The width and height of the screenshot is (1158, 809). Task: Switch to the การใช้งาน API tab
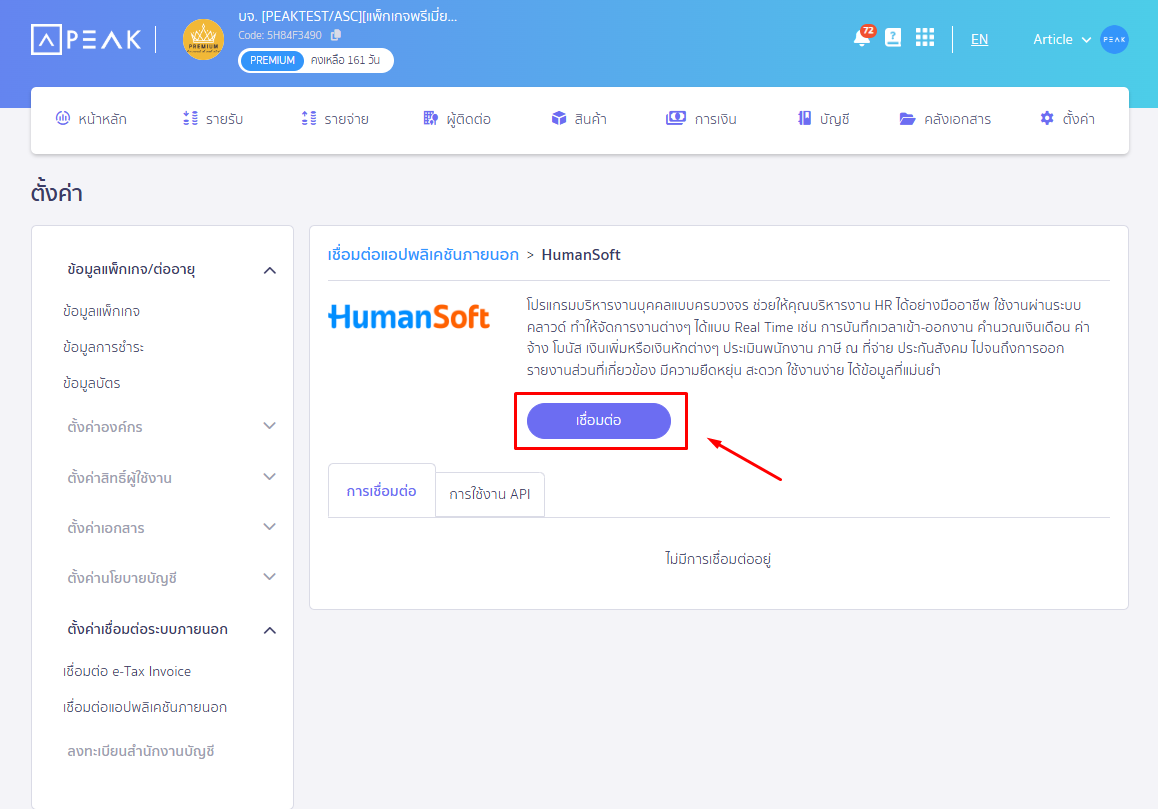(489, 493)
